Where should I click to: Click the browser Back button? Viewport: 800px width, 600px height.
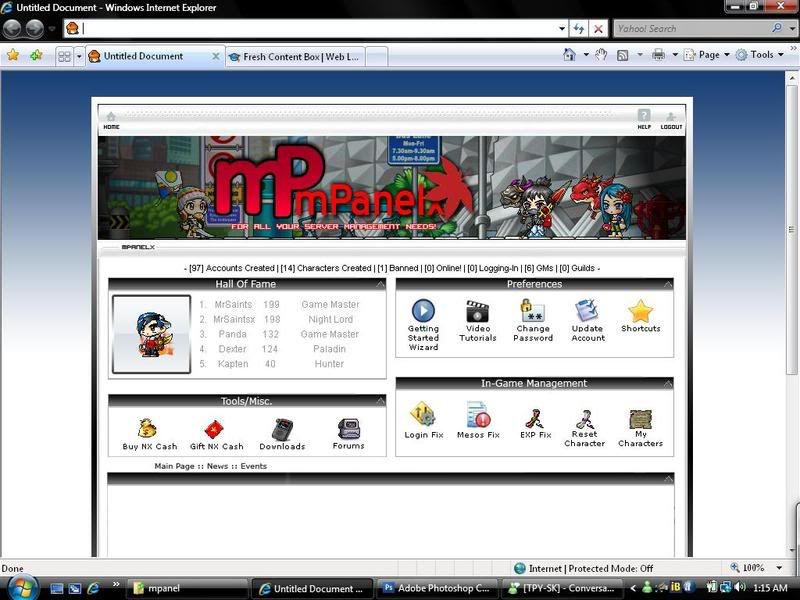point(12,29)
